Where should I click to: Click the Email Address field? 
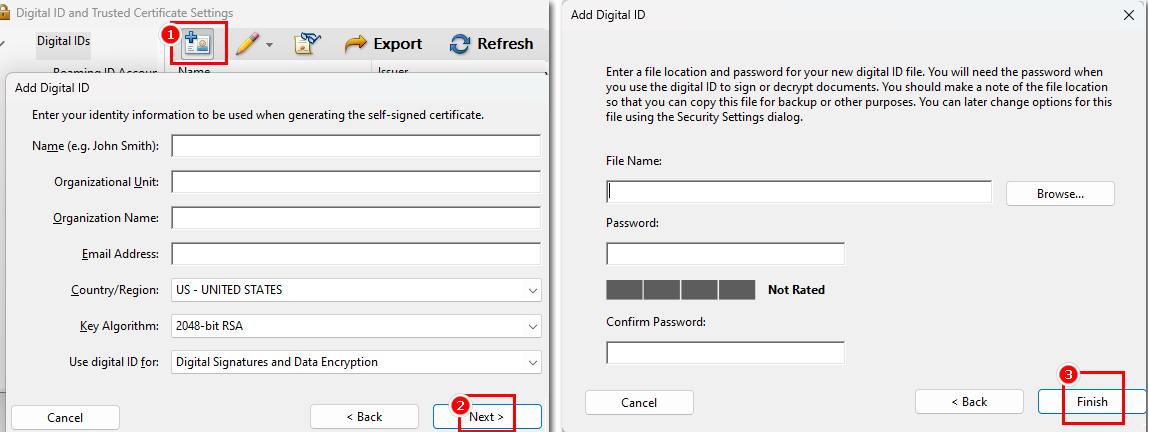point(356,254)
